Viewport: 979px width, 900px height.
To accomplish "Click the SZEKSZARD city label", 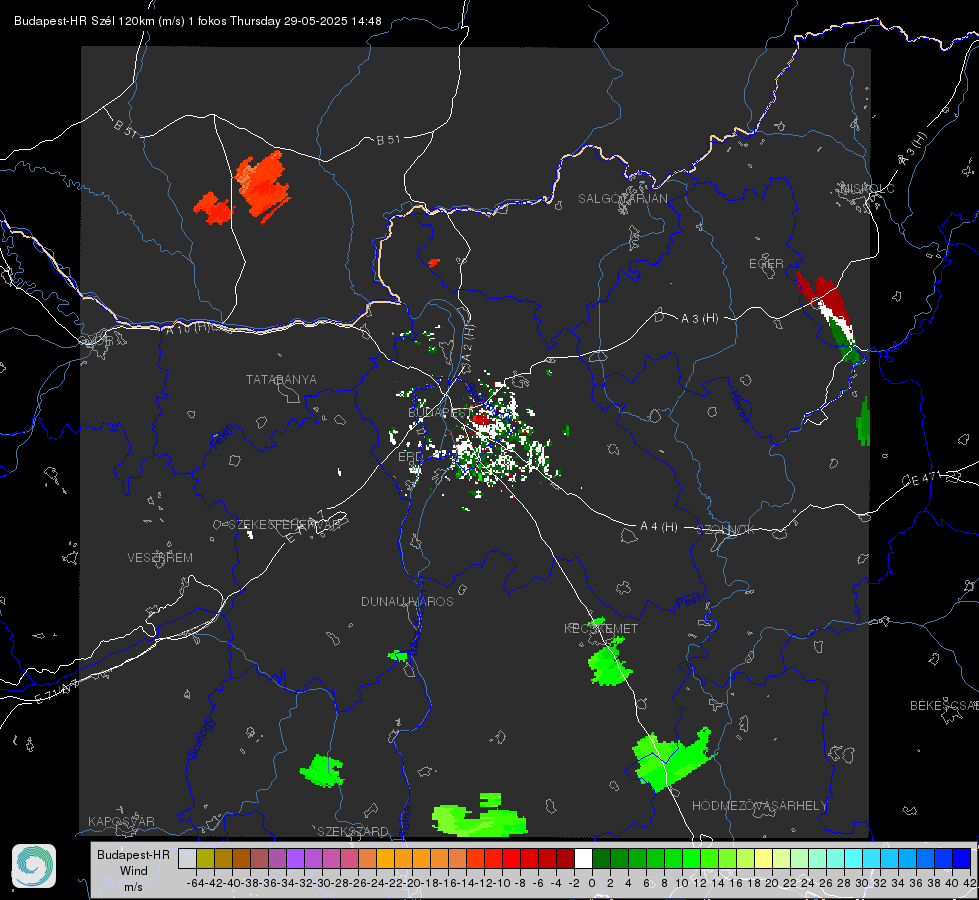I will (353, 831).
